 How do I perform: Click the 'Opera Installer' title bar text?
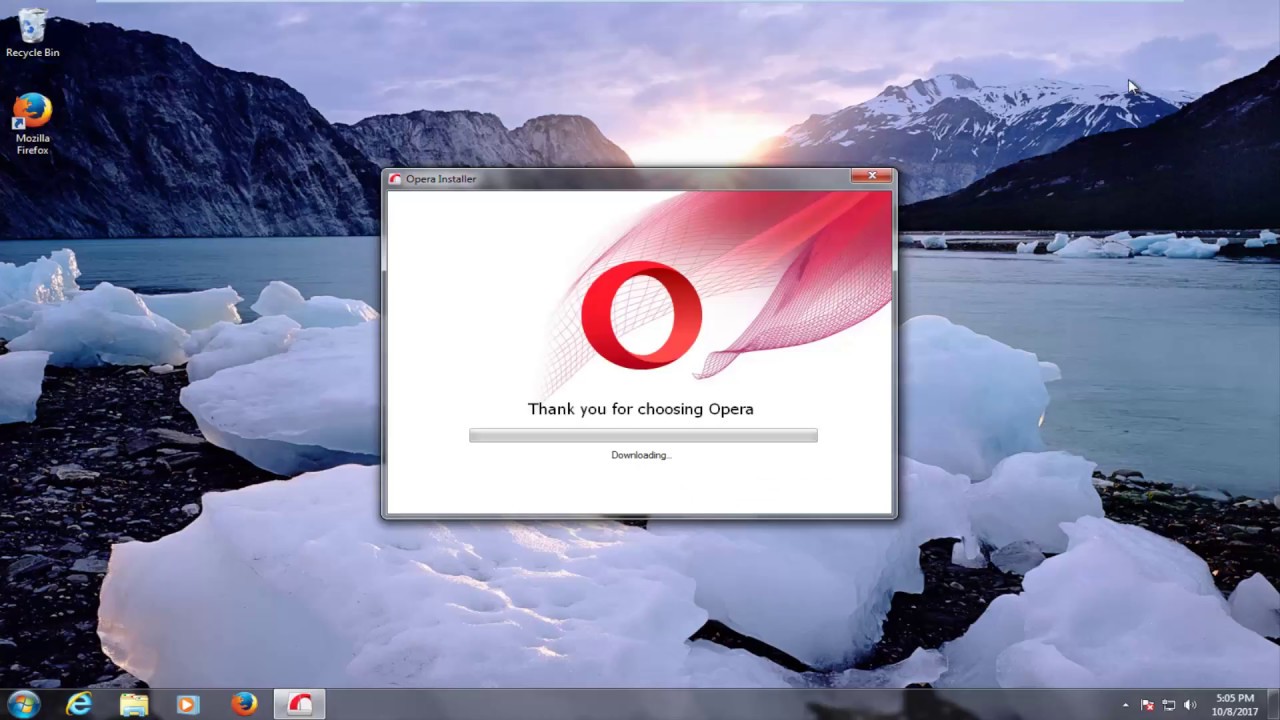tap(441, 179)
